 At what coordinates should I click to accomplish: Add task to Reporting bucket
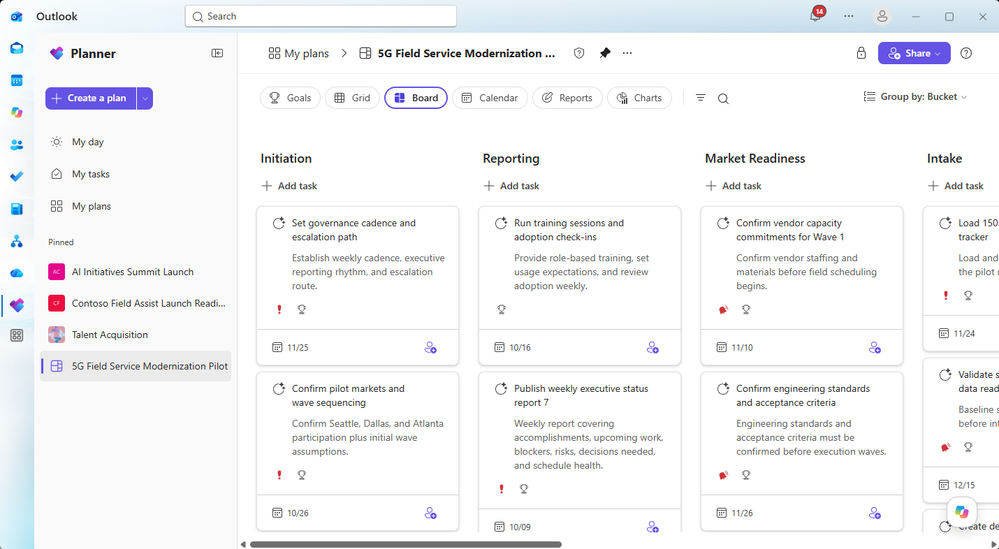click(x=512, y=186)
